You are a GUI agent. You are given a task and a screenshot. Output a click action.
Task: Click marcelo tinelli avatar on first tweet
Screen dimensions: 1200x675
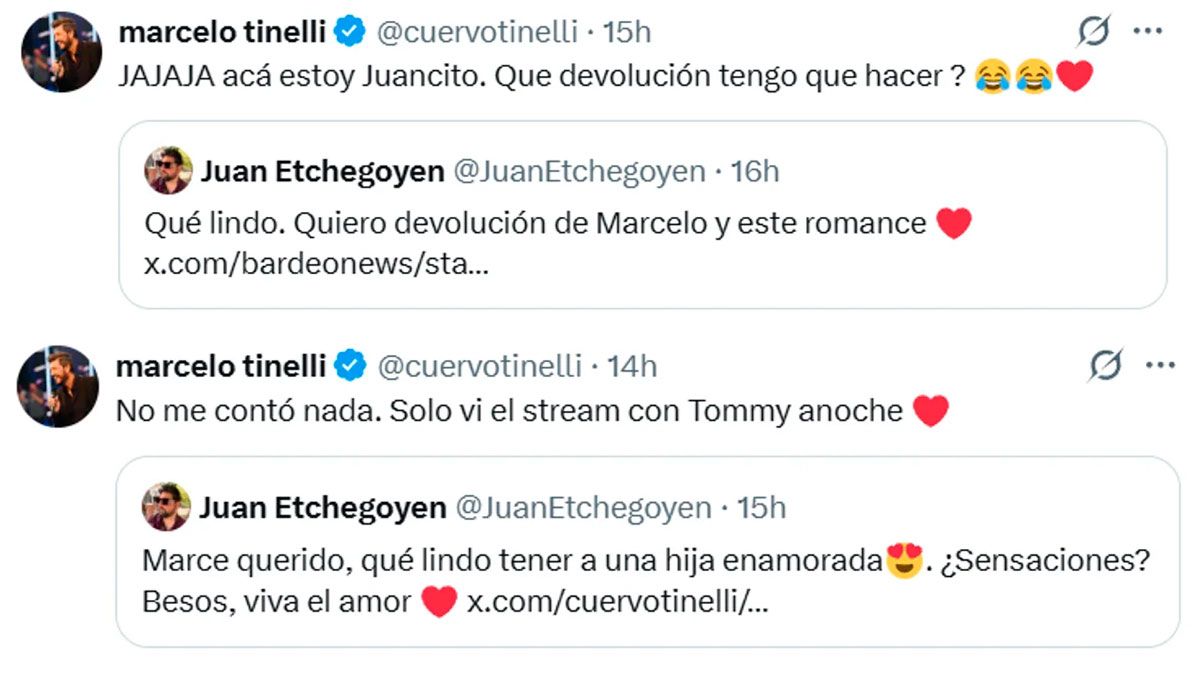[60, 52]
